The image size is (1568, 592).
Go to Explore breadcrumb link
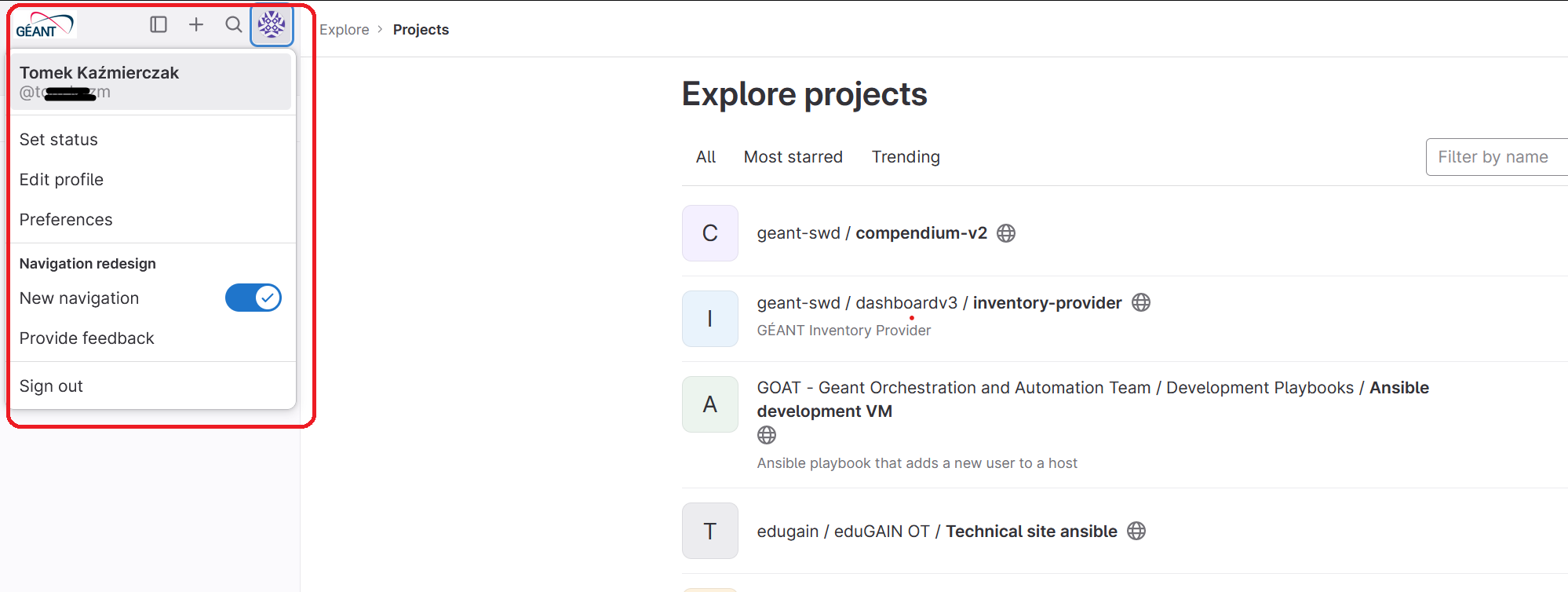pyautogui.click(x=344, y=30)
